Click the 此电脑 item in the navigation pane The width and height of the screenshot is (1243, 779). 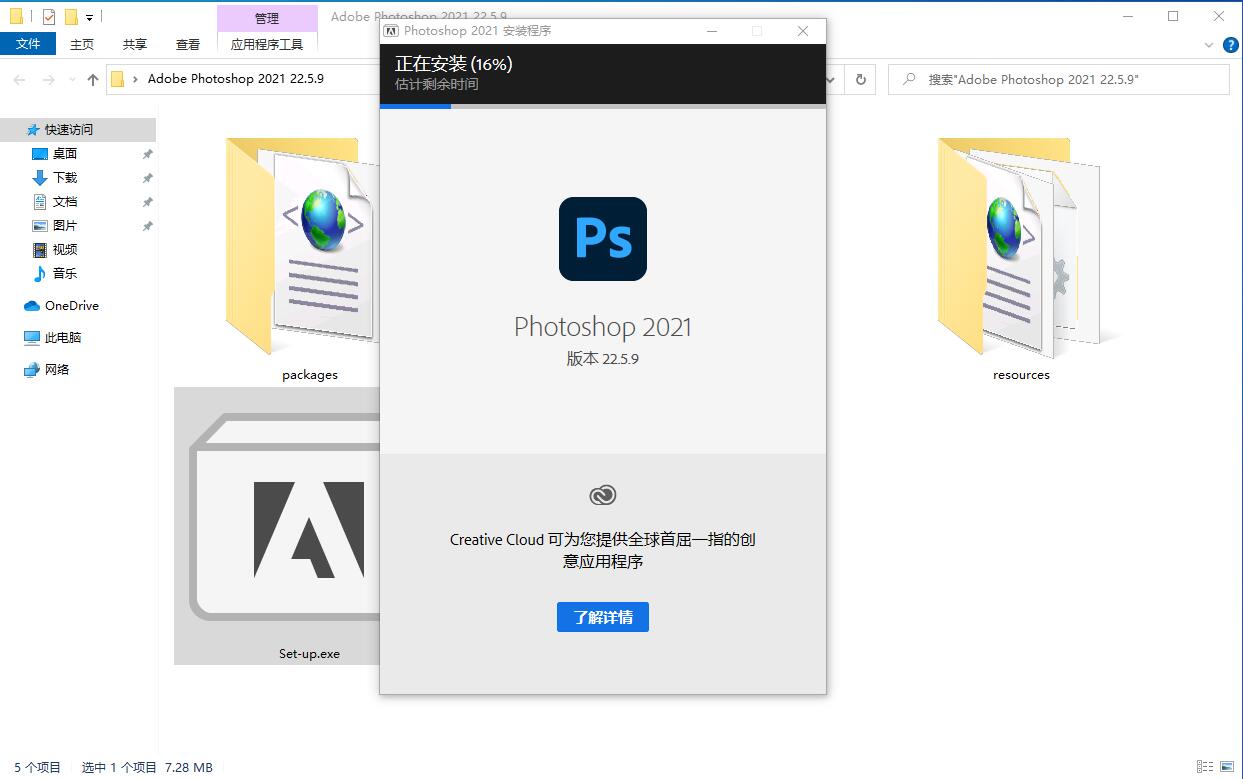[62, 337]
